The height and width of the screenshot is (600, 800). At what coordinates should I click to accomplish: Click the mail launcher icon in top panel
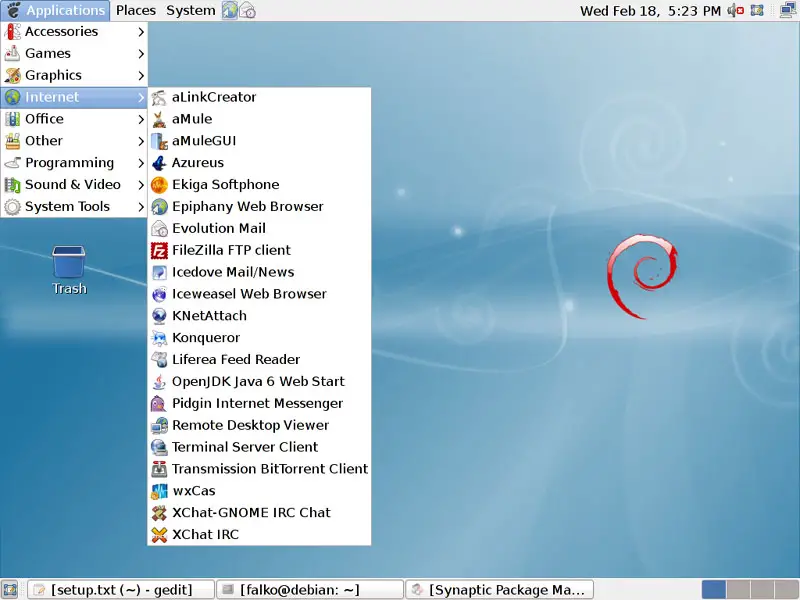(247, 10)
